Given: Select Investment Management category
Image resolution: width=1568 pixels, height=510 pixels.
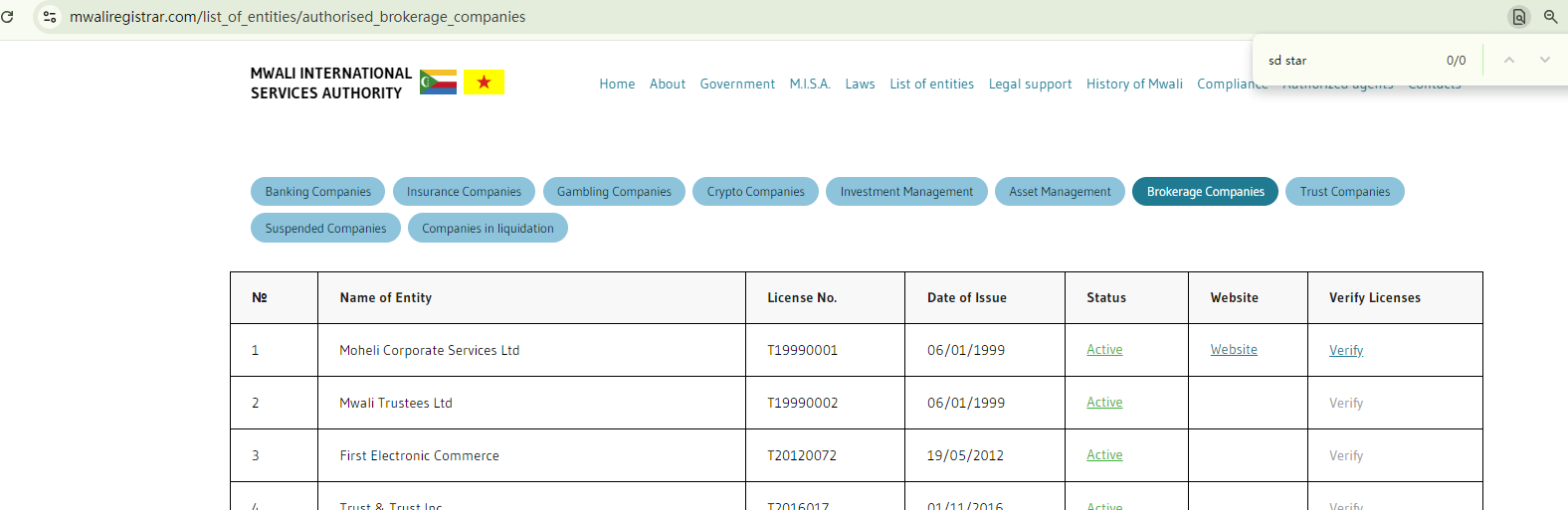Looking at the screenshot, I should click(906, 192).
